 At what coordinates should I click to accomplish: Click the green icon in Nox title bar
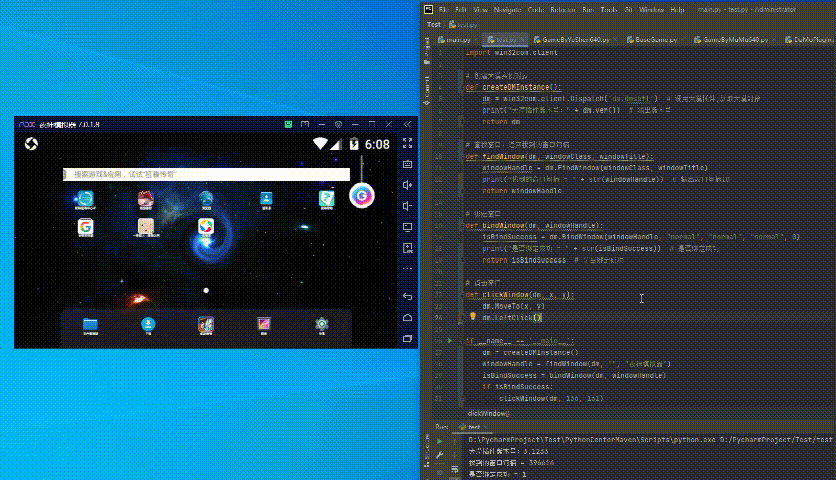coord(288,124)
